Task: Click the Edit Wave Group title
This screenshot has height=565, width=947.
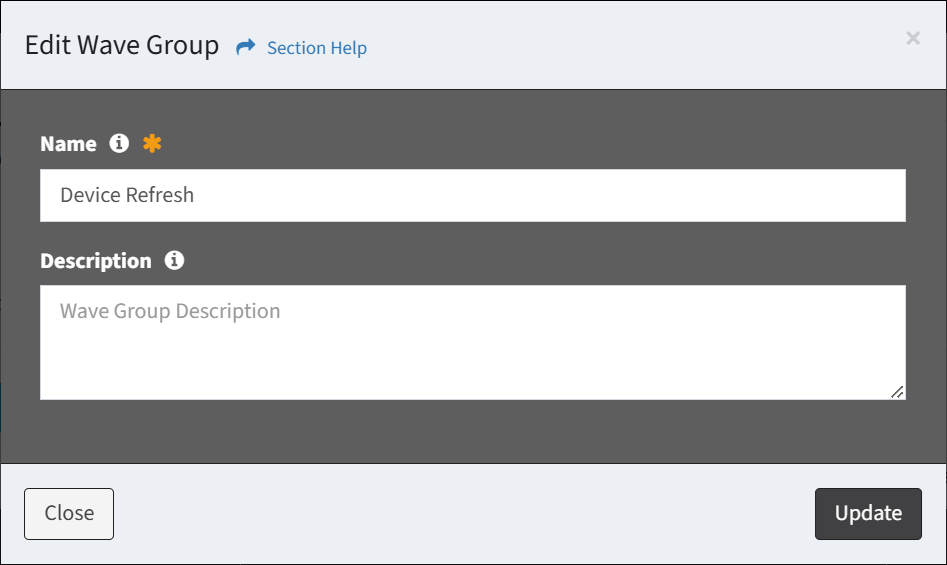Action: (122, 46)
